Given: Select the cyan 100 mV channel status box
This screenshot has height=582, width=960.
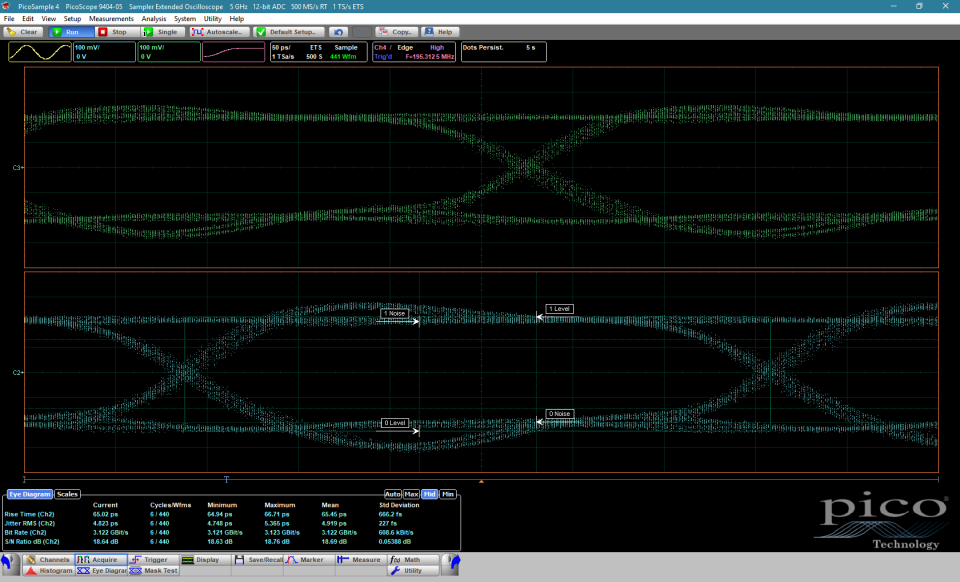Looking at the screenshot, I should pyautogui.click(x=104, y=52).
